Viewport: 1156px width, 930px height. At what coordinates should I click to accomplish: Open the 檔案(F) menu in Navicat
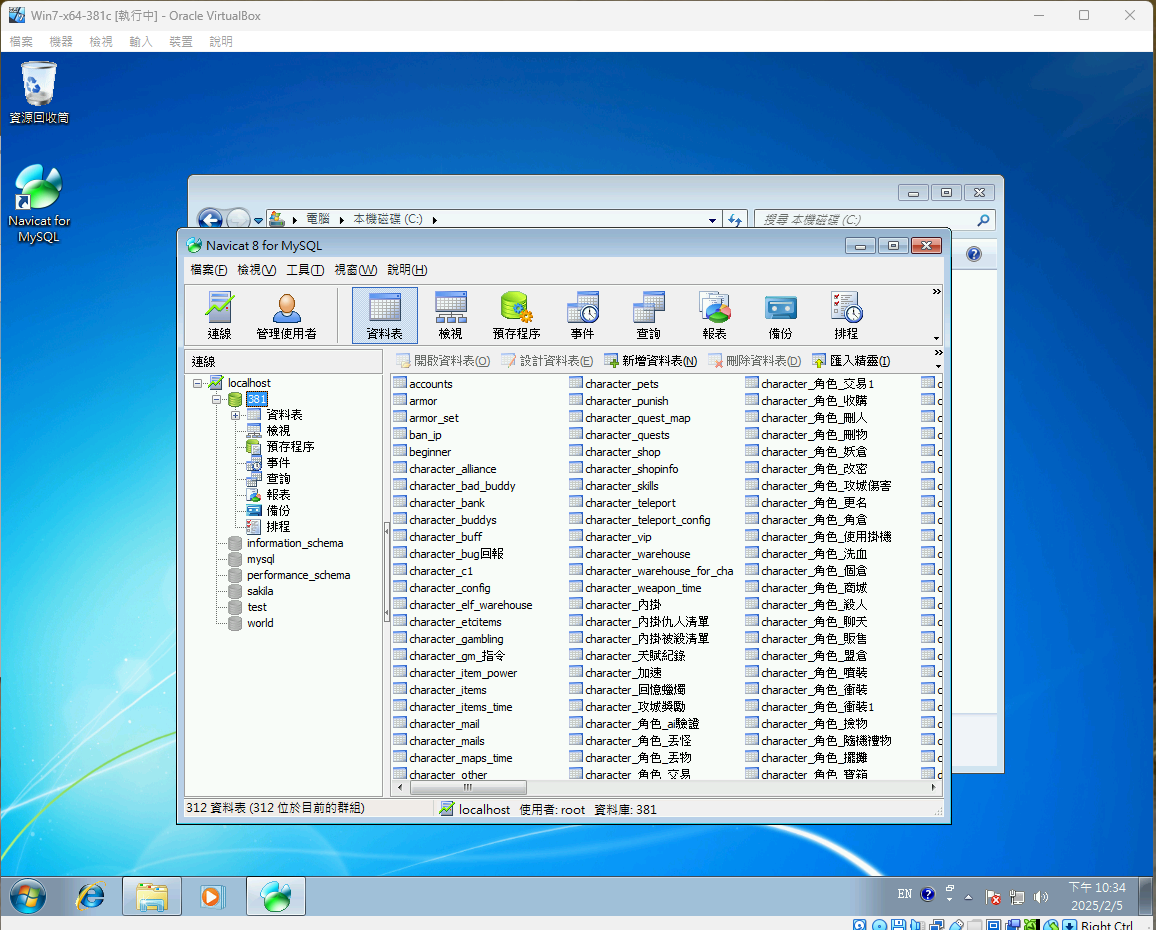[x=209, y=270]
